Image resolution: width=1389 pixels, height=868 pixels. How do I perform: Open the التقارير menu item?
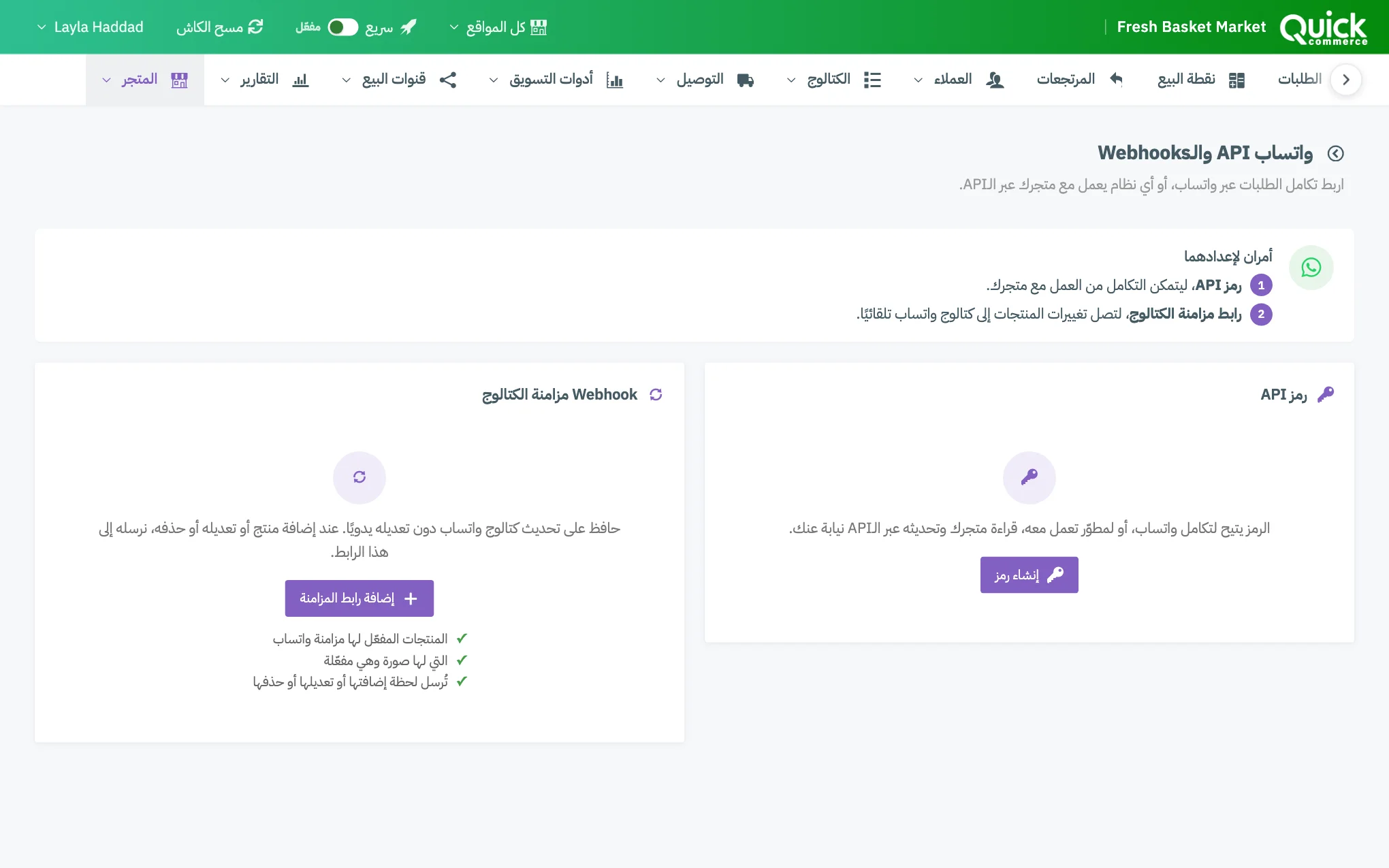tap(264, 80)
